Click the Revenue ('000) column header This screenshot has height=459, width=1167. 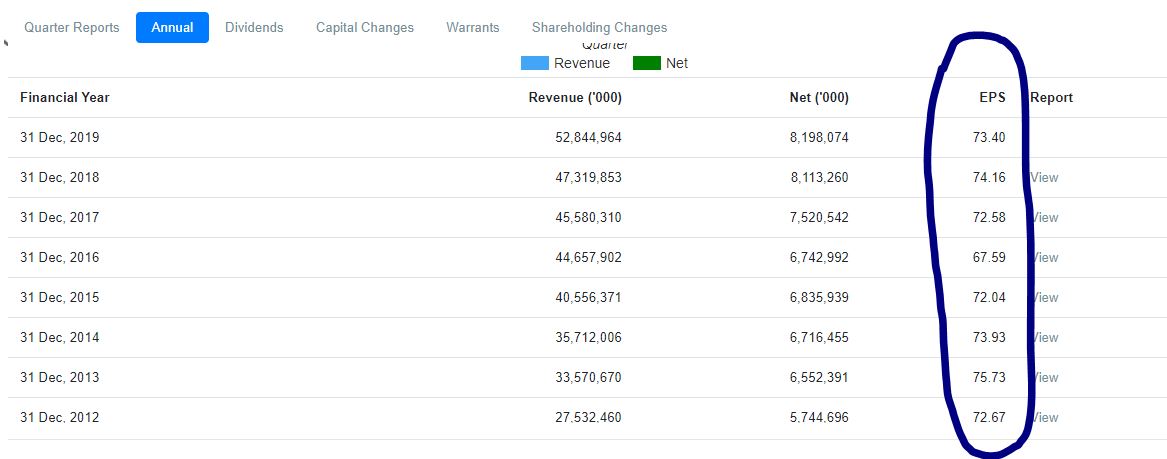pos(575,98)
